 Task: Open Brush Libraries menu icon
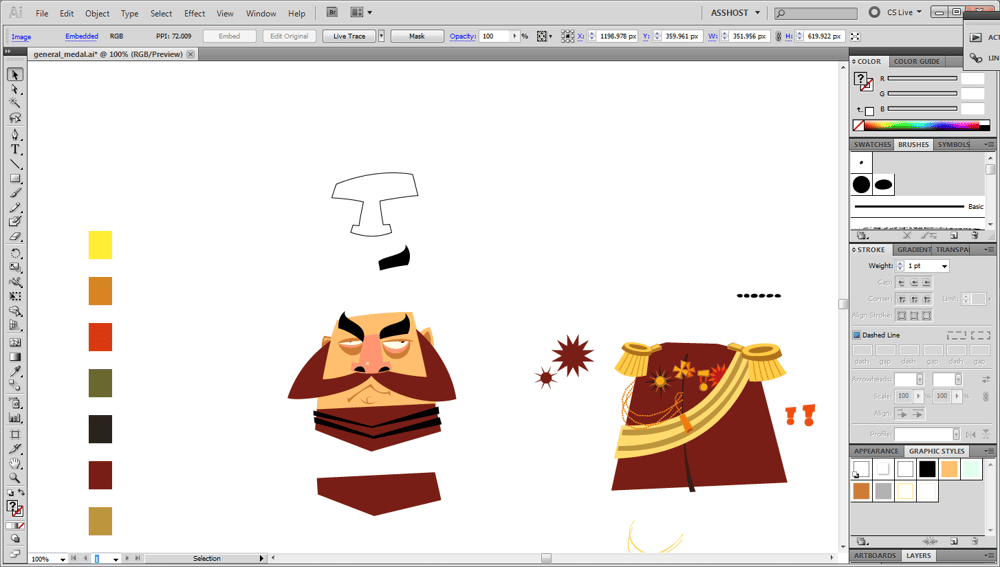click(x=862, y=236)
